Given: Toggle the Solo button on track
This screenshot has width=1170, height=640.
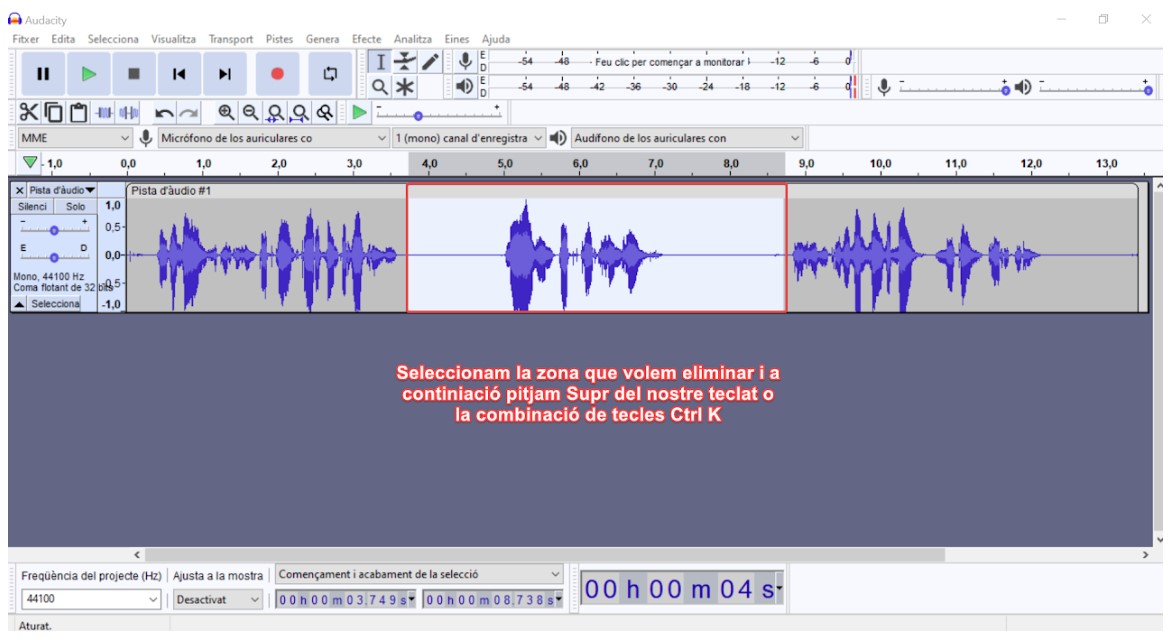Looking at the screenshot, I should [75, 206].
